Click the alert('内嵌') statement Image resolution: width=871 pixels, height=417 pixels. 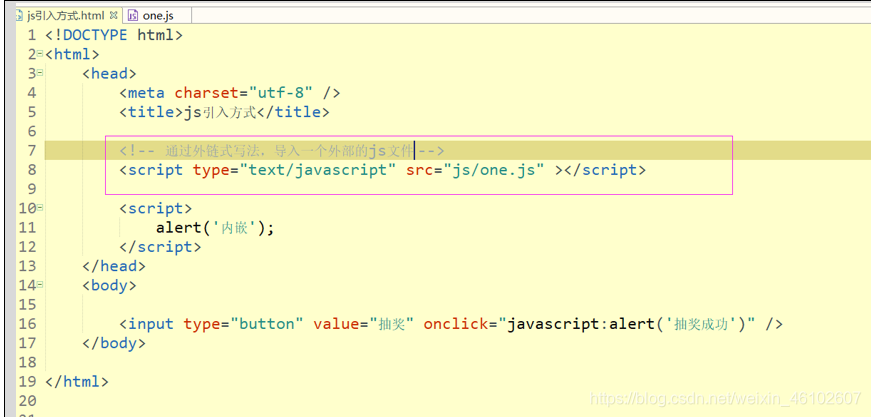click(x=215, y=228)
